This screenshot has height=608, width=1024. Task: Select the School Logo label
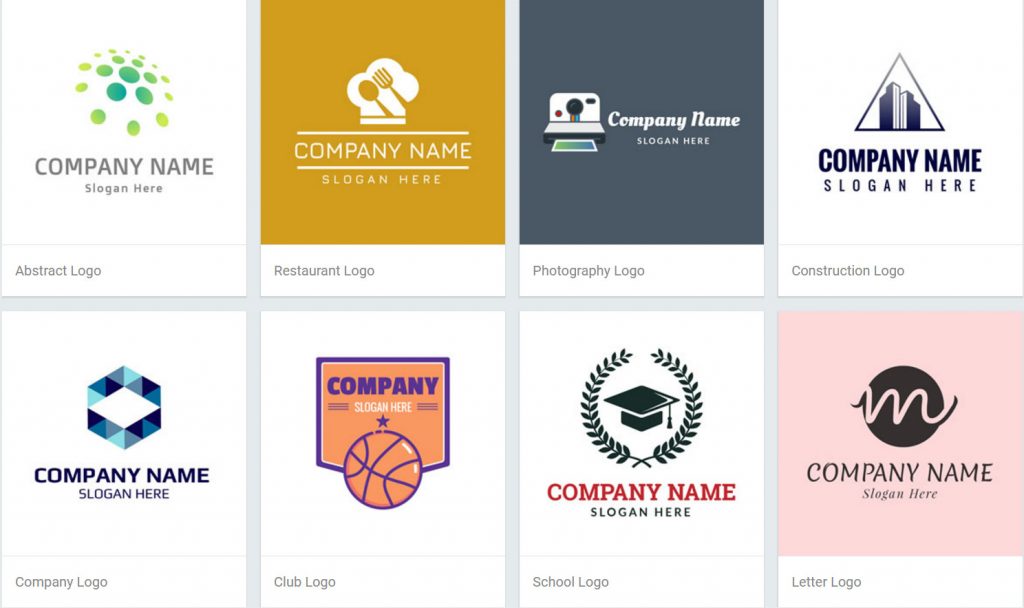point(570,582)
